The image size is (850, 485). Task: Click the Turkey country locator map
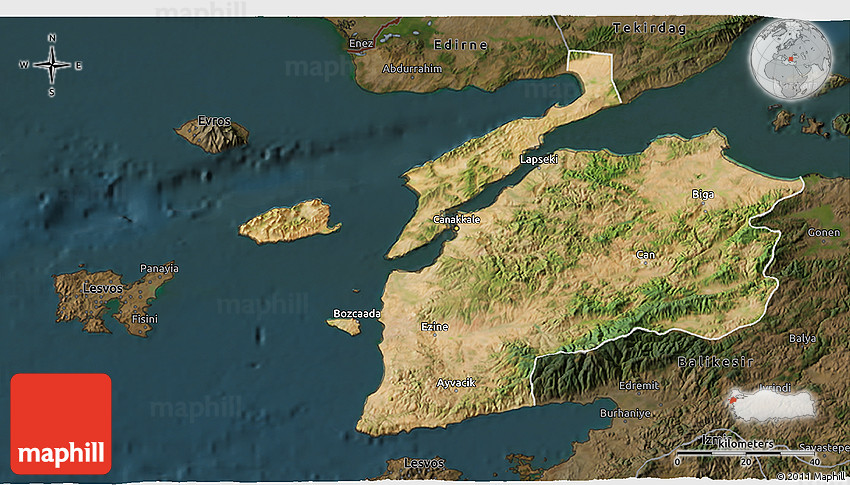(x=772, y=402)
